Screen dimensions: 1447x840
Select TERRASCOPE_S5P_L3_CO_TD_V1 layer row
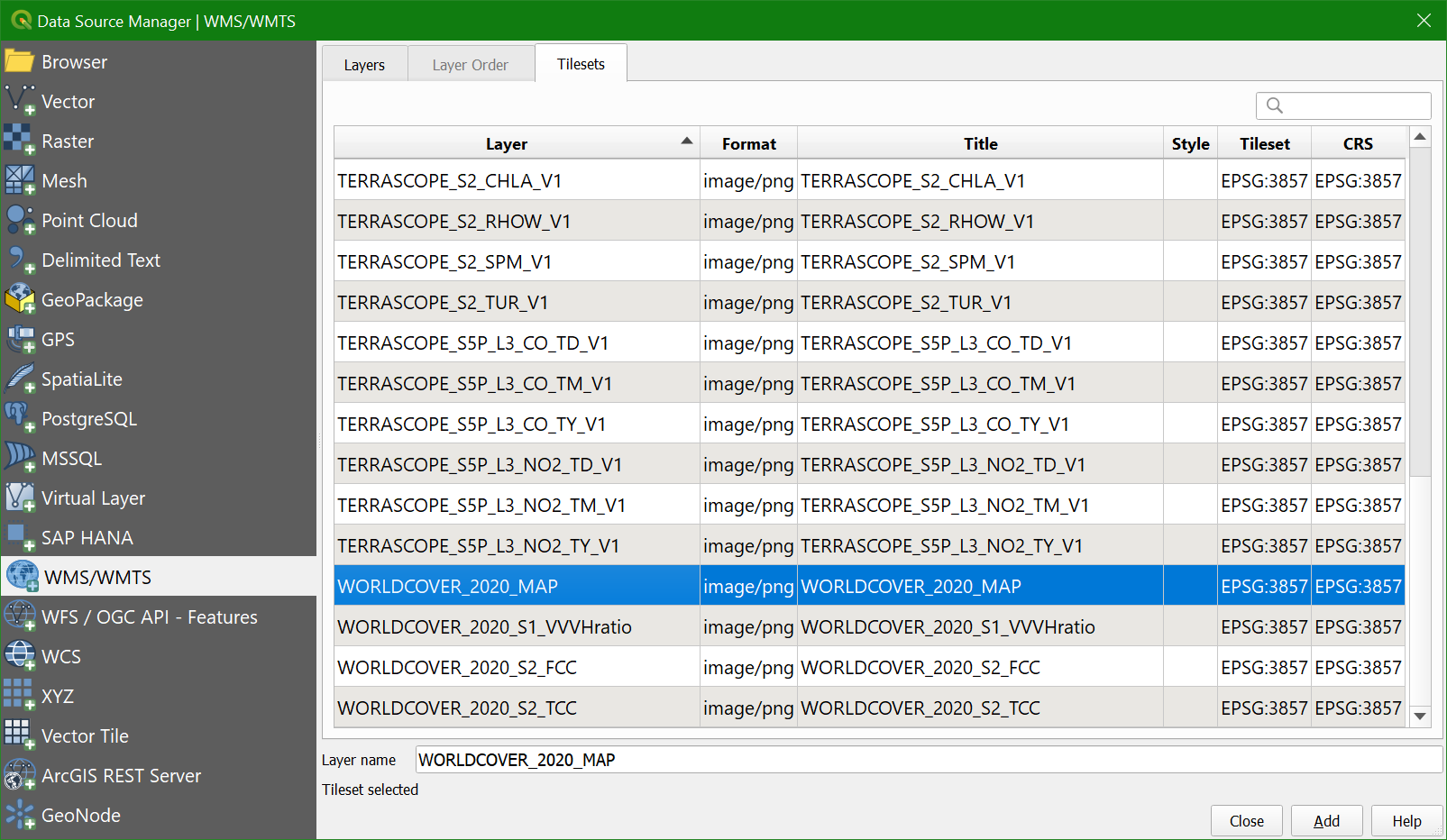[x=869, y=342]
